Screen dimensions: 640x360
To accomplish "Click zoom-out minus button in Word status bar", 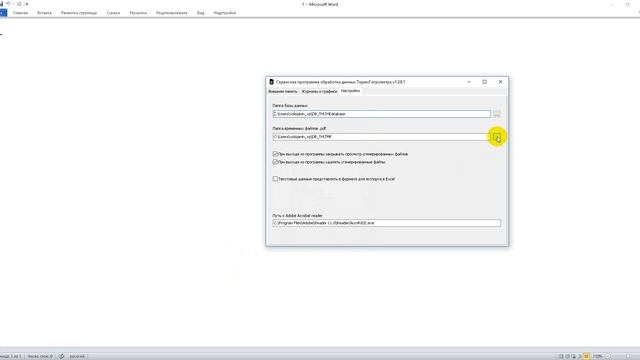I will tap(608, 356).
